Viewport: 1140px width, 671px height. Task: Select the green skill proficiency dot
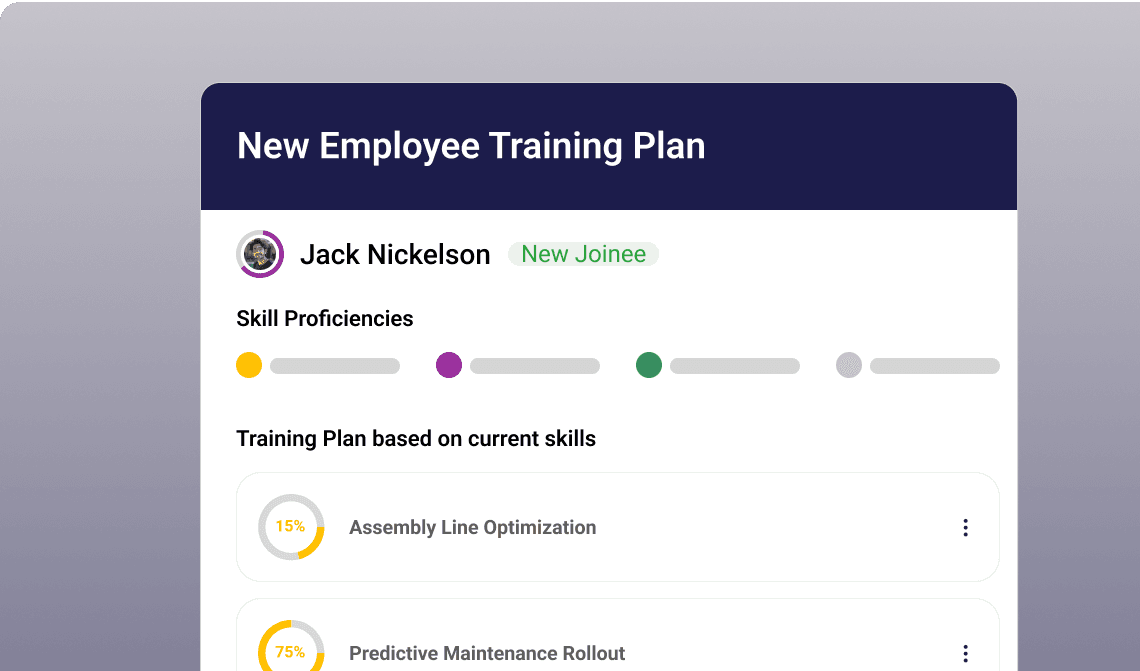click(x=648, y=365)
